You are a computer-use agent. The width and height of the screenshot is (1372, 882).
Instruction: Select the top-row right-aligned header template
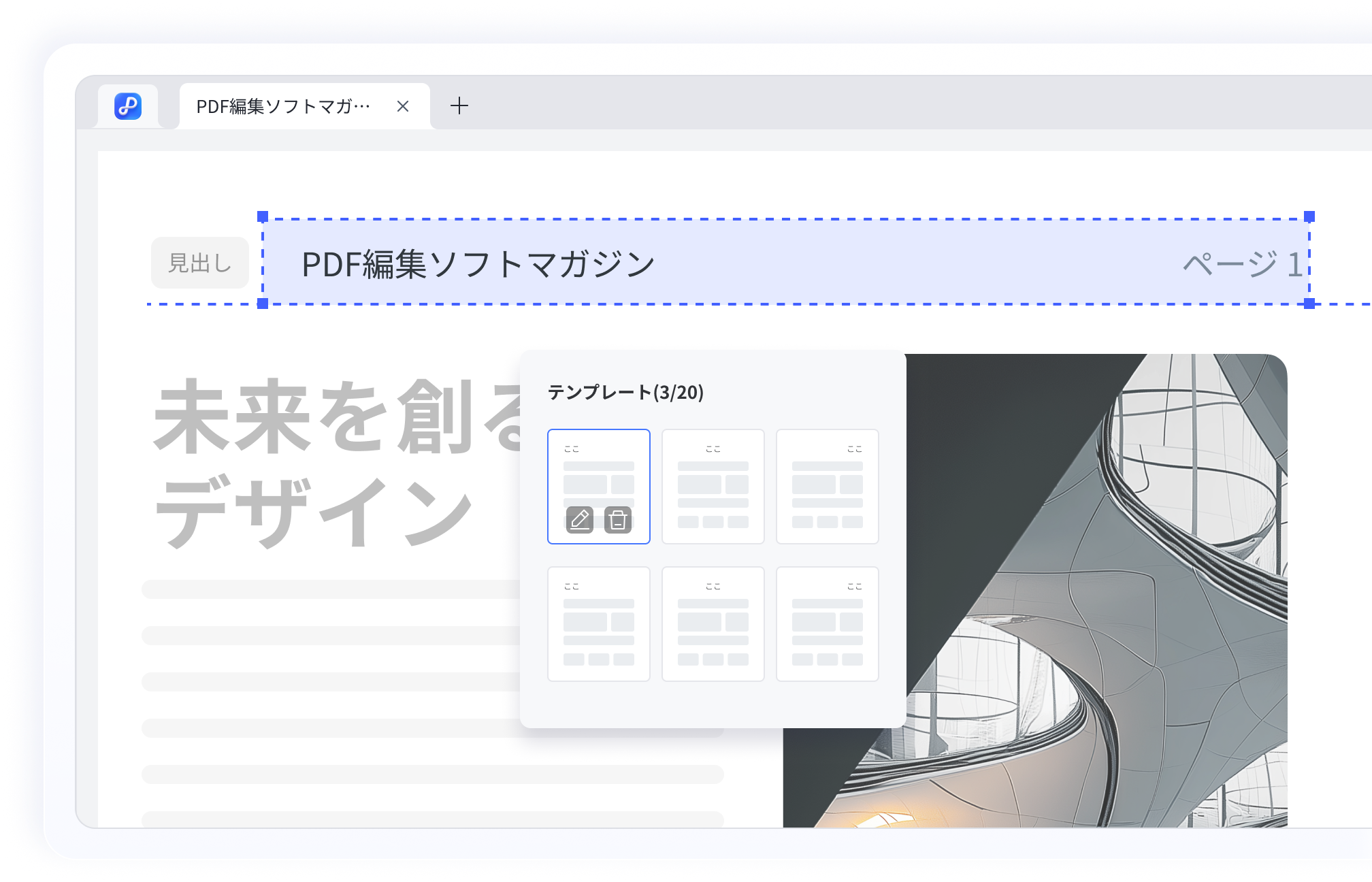[x=828, y=487]
